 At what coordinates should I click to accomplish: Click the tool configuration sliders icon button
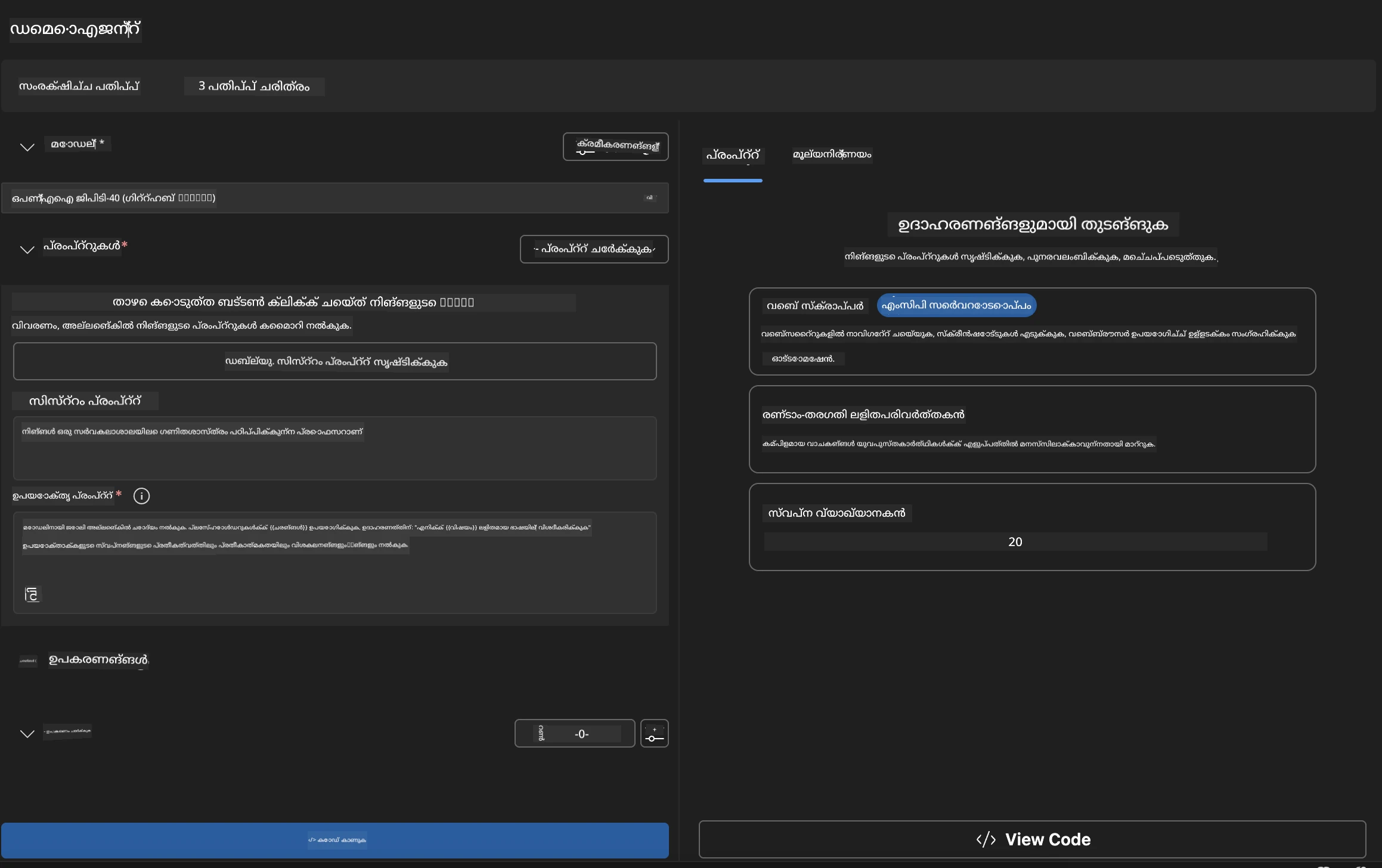coord(654,733)
